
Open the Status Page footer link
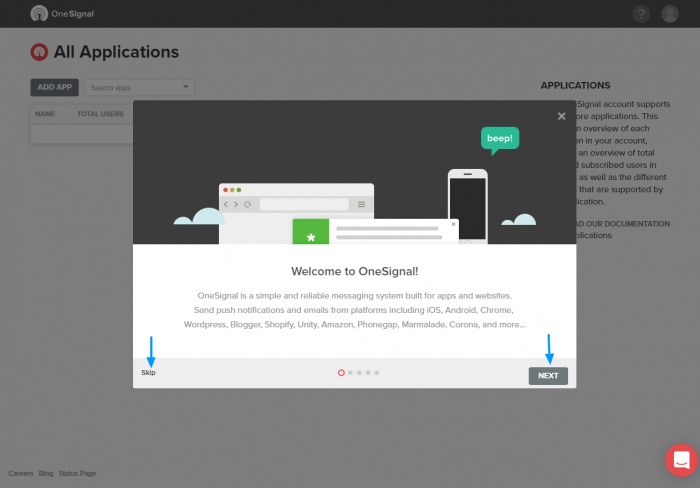tap(77, 473)
